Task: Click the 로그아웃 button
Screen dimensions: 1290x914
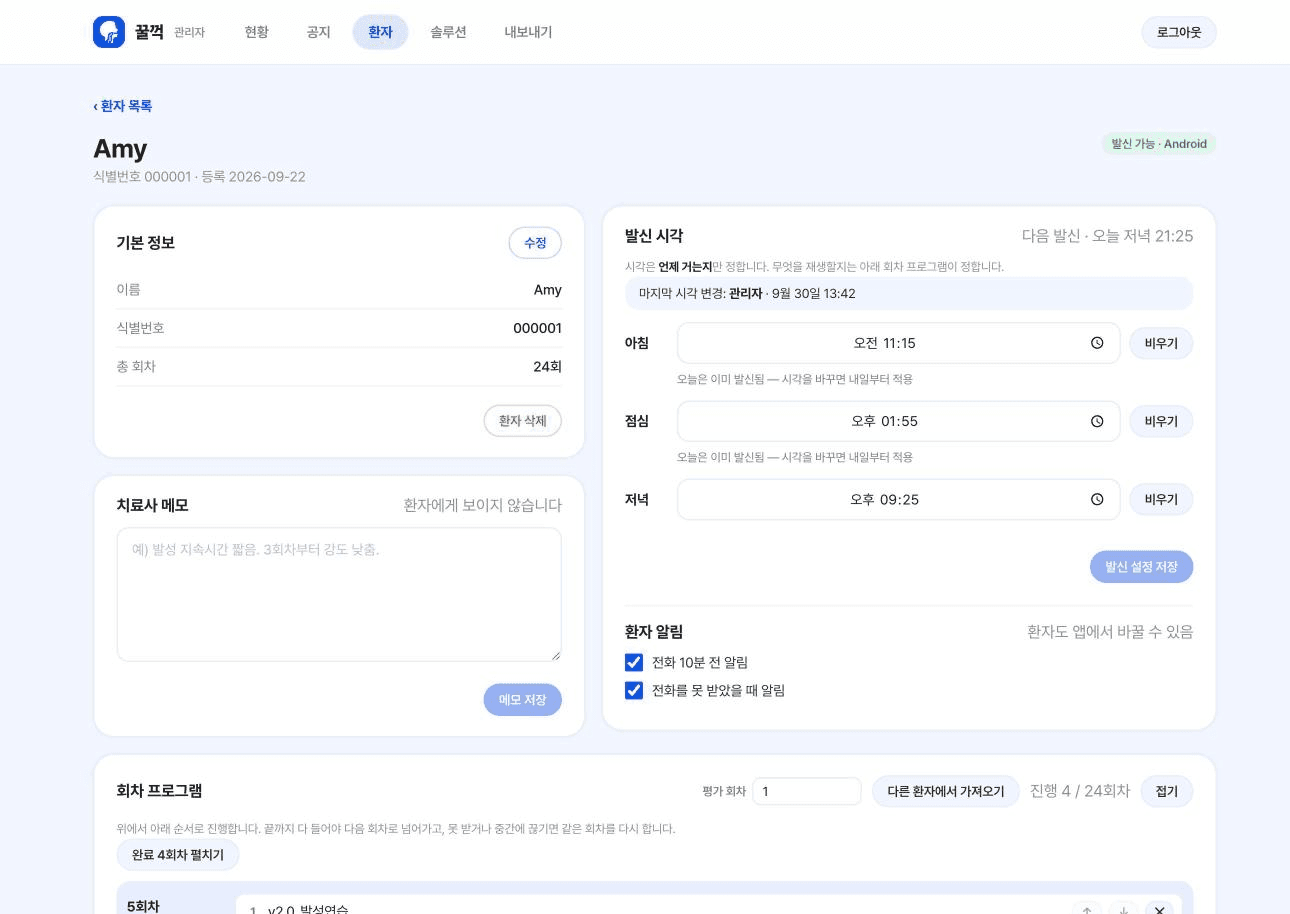Action: (1179, 32)
